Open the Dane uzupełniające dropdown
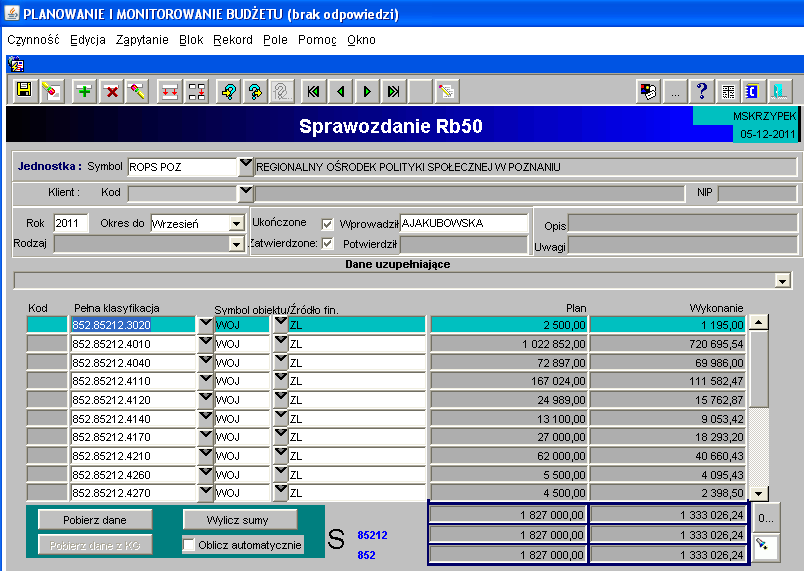 click(x=782, y=281)
